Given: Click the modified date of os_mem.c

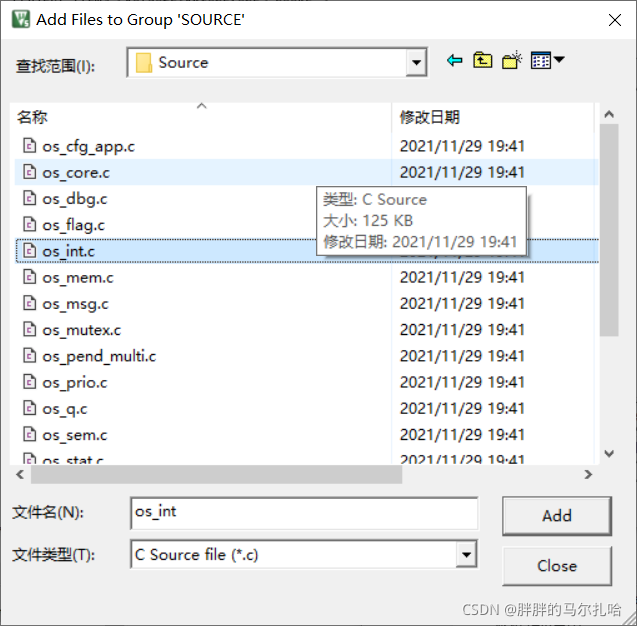Looking at the screenshot, I should point(462,277).
